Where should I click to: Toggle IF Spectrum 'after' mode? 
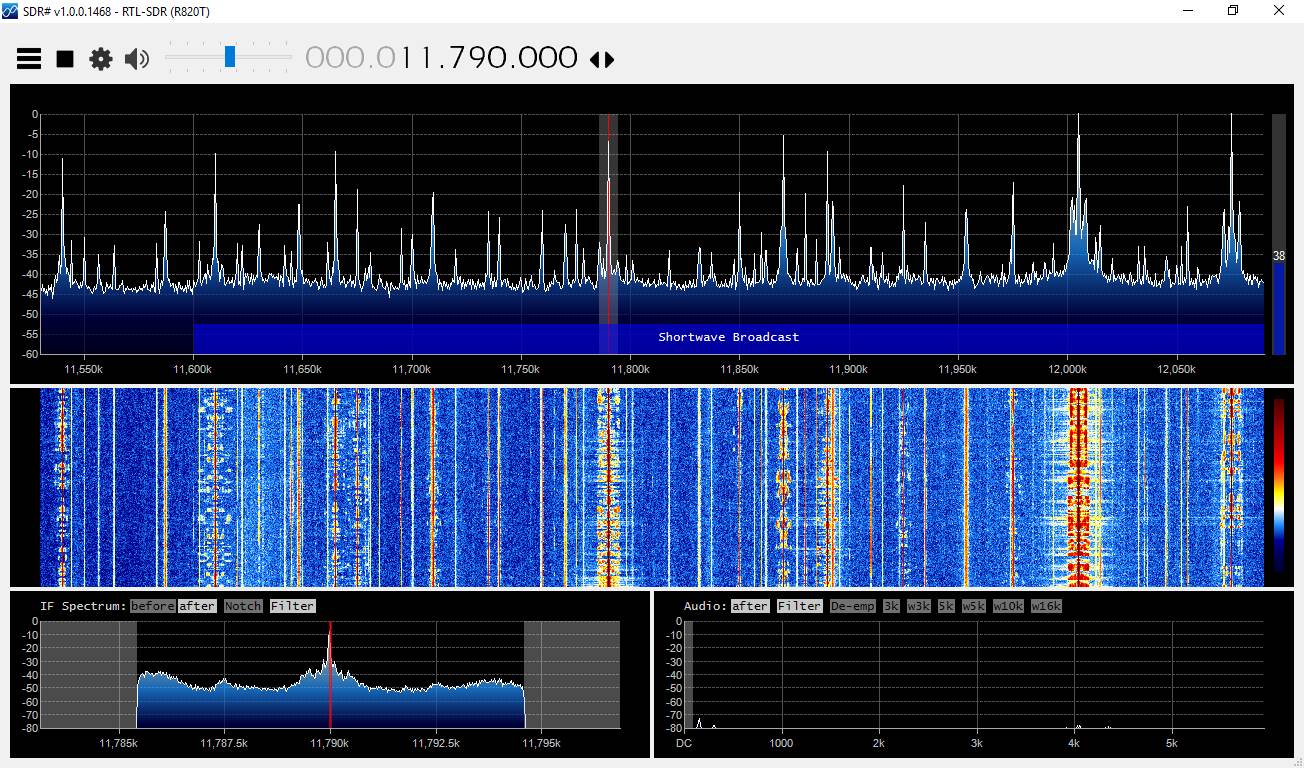click(x=198, y=606)
